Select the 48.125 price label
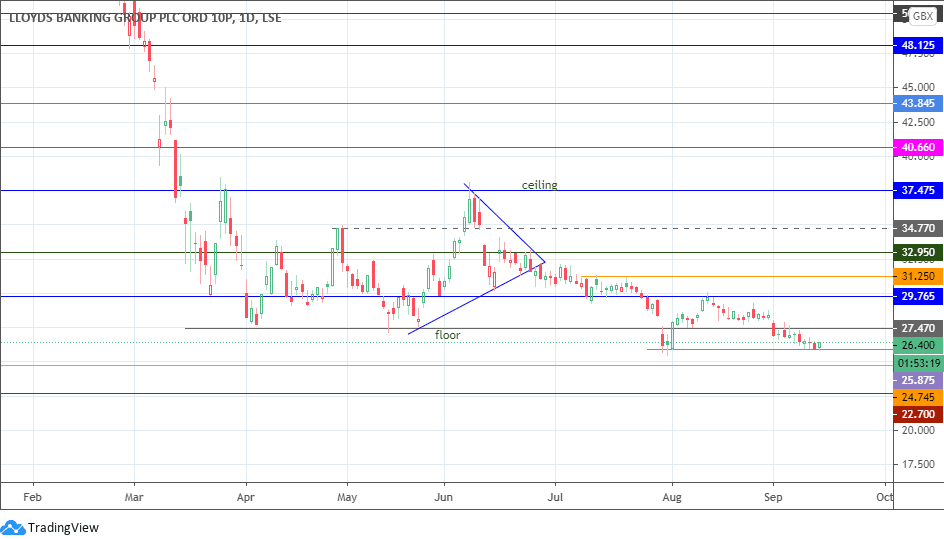This screenshot has height=539, width=944. click(918, 45)
